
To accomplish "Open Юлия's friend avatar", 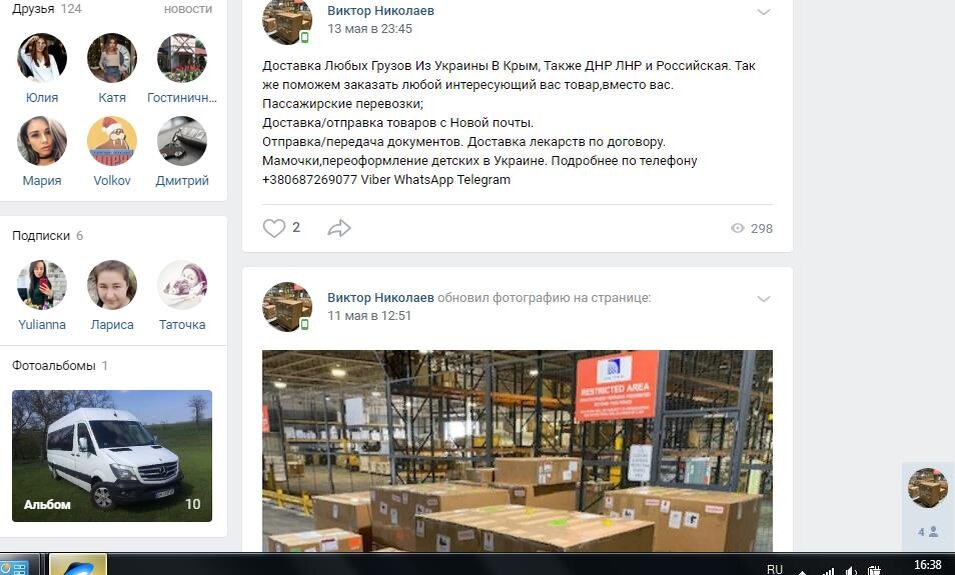I will click(x=41, y=58).
